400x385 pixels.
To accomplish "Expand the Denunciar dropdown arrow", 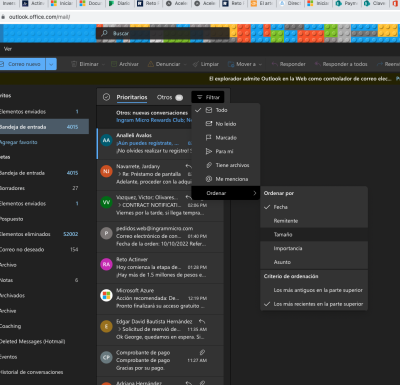I will tap(185, 64).
